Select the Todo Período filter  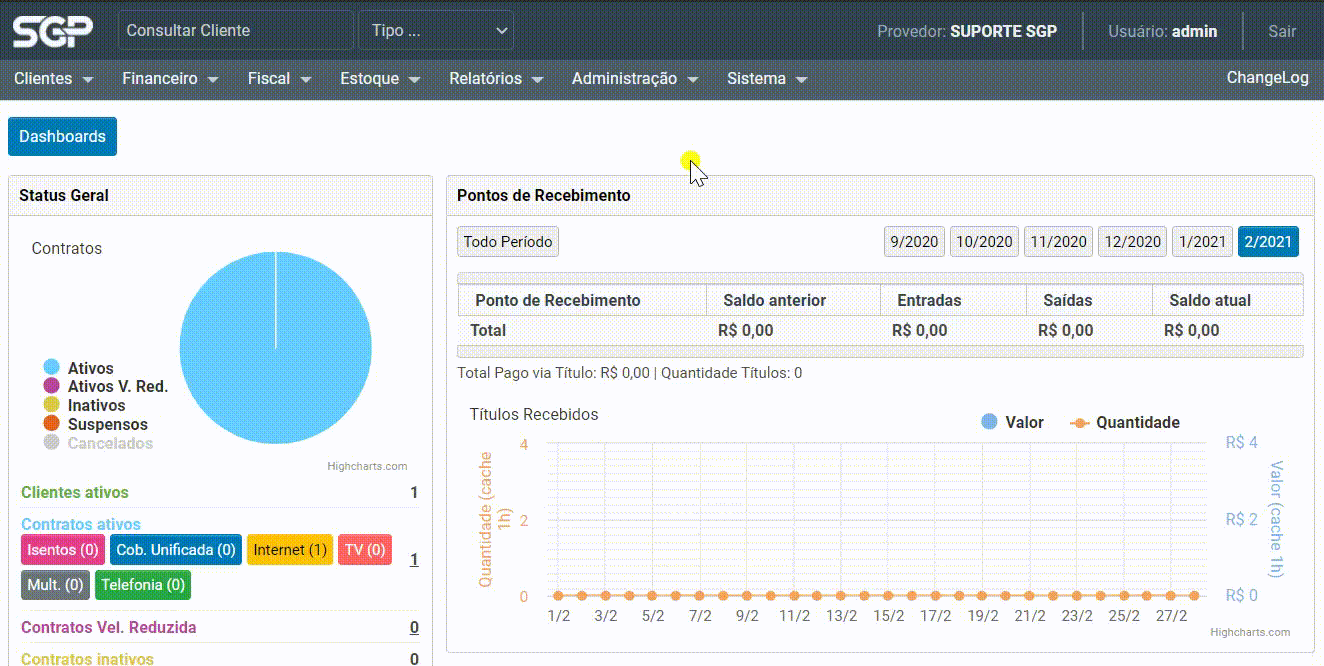coord(508,242)
